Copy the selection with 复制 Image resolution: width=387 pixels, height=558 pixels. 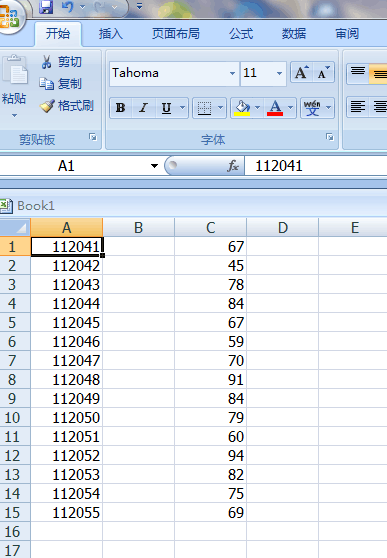tap(61, 84)
